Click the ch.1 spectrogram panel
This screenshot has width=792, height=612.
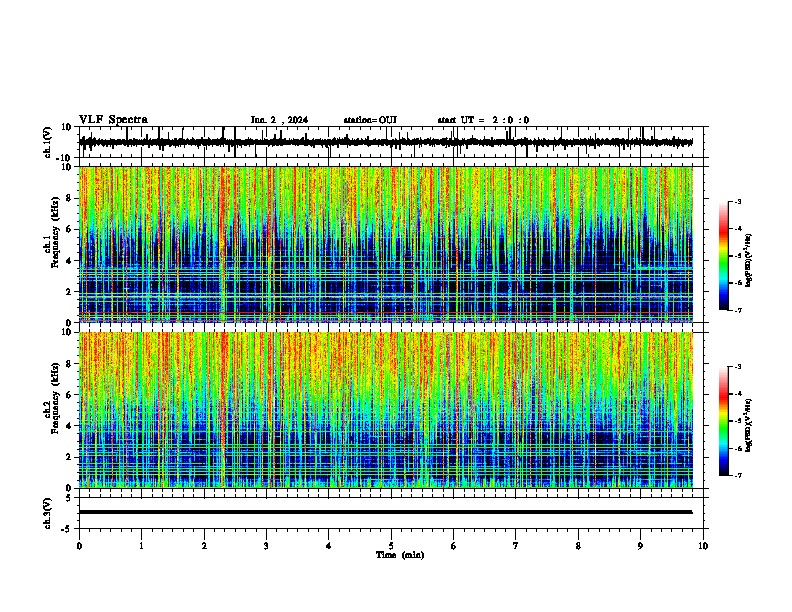click(x=386, y=244)
